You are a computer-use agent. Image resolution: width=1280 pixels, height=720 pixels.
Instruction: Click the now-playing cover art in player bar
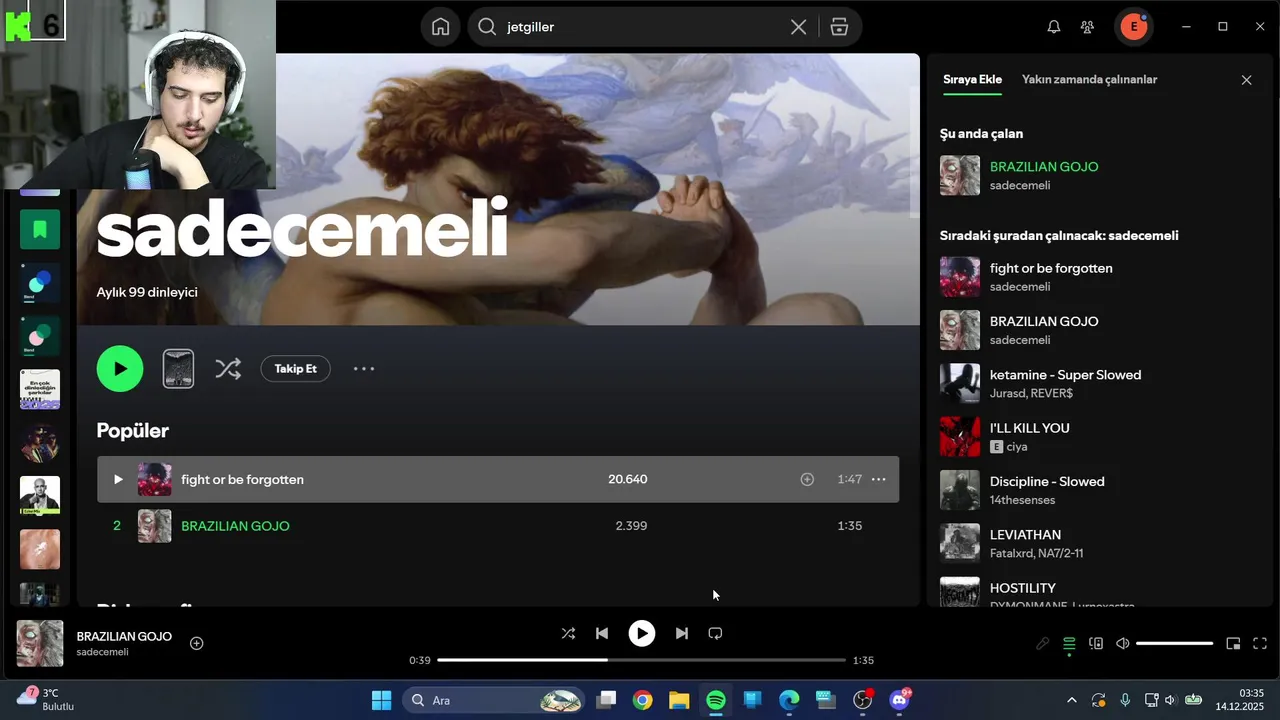(x=40, y=643)
